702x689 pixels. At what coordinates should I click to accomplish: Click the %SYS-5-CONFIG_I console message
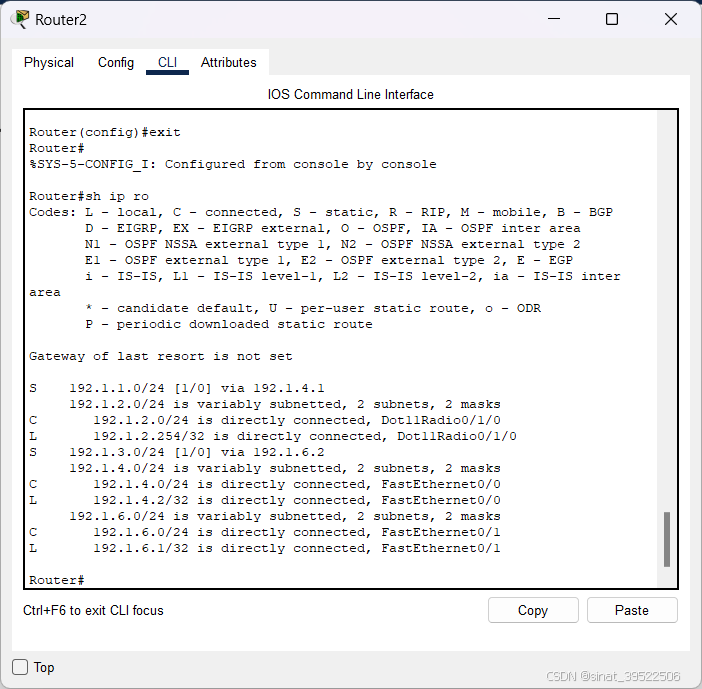[233, 164]
